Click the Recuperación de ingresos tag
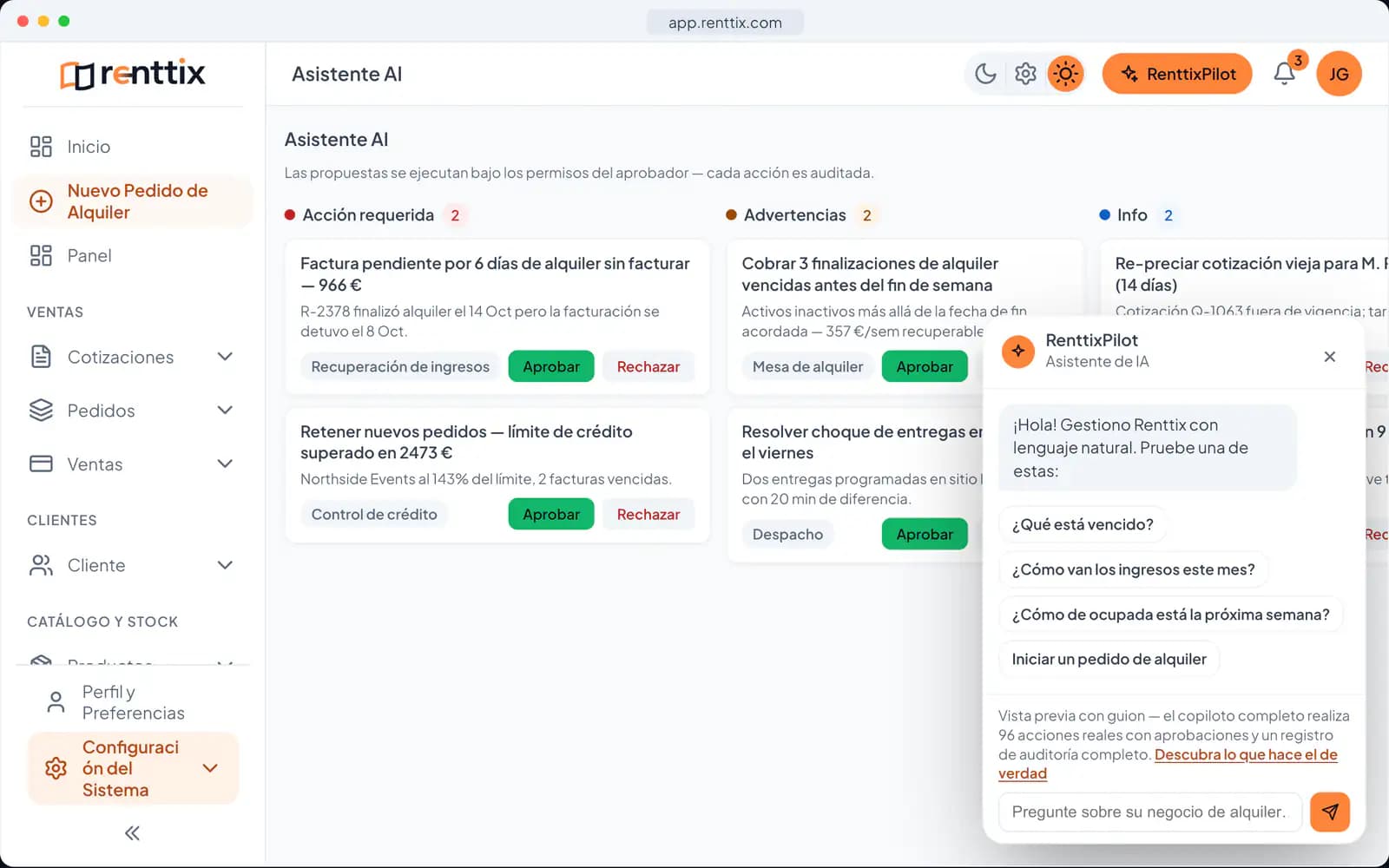 point(400,366)
